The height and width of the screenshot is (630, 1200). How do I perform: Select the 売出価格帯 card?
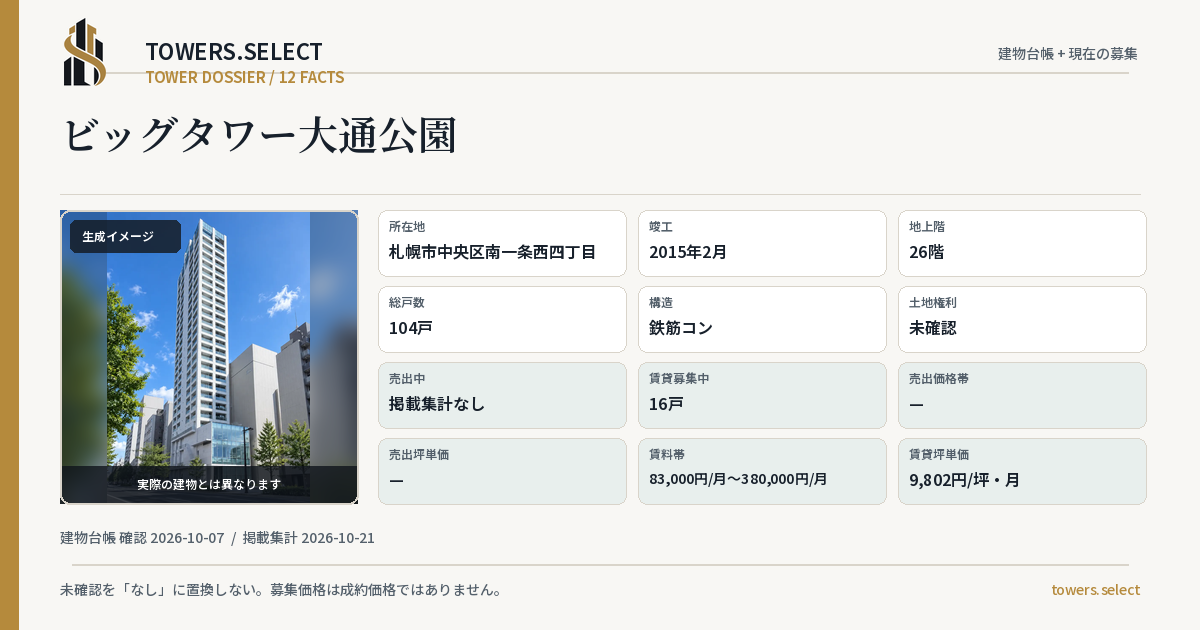pos(1022,395)
